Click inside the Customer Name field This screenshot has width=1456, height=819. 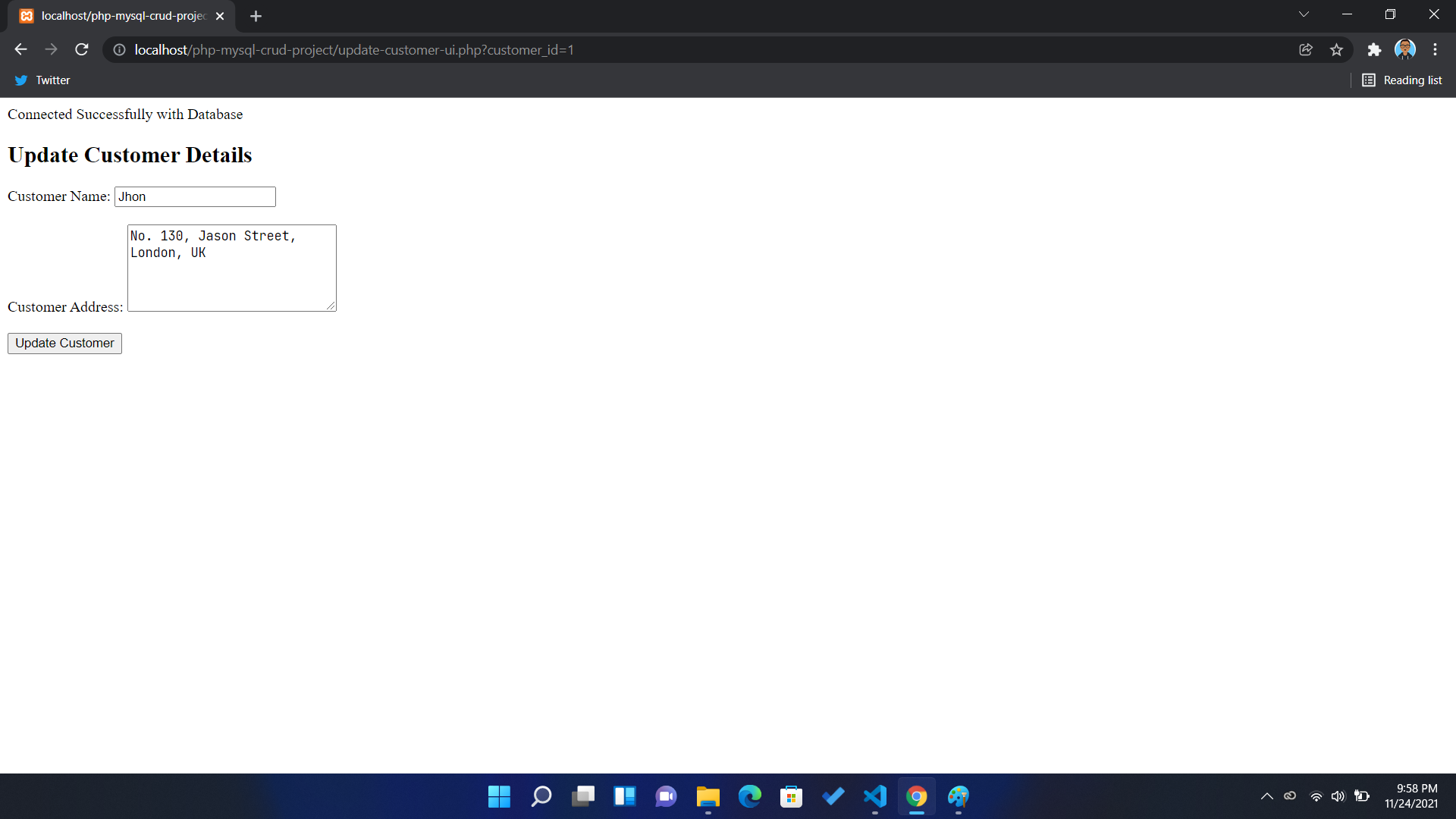tap(194, 196)
